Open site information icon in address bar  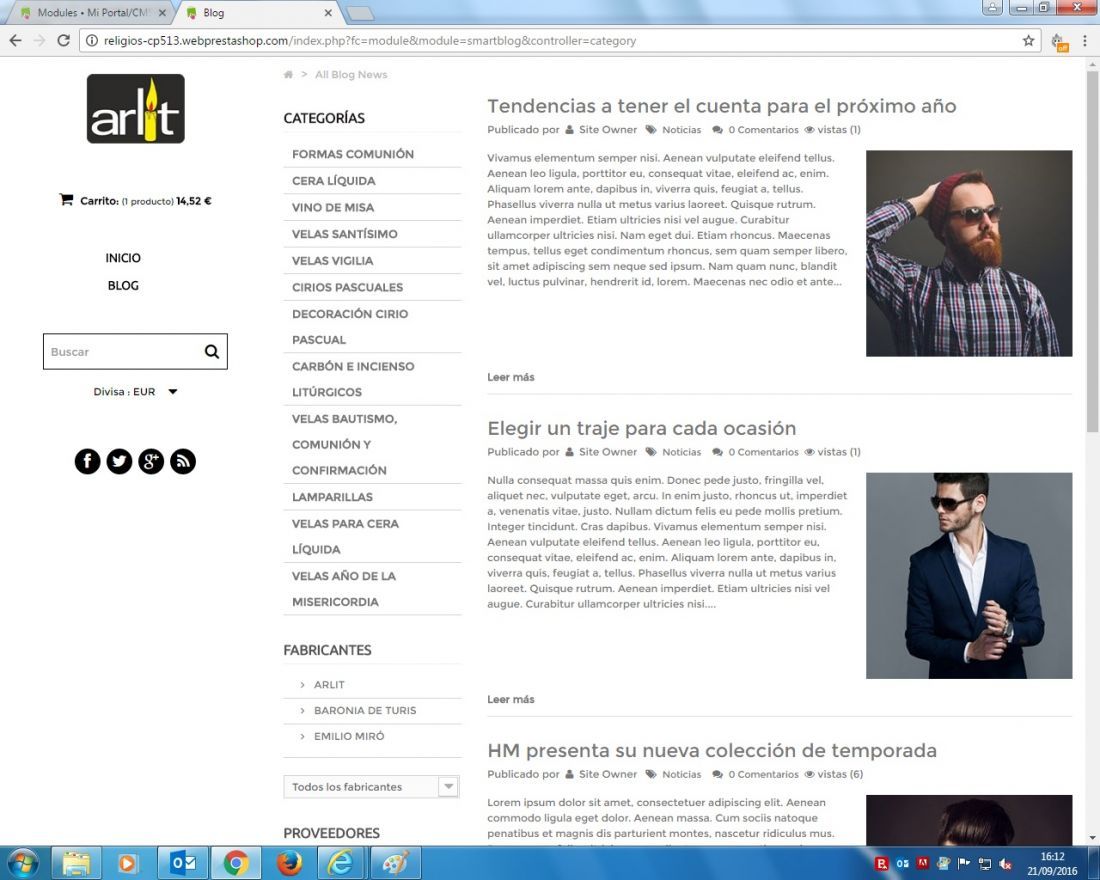coord(92,41)
